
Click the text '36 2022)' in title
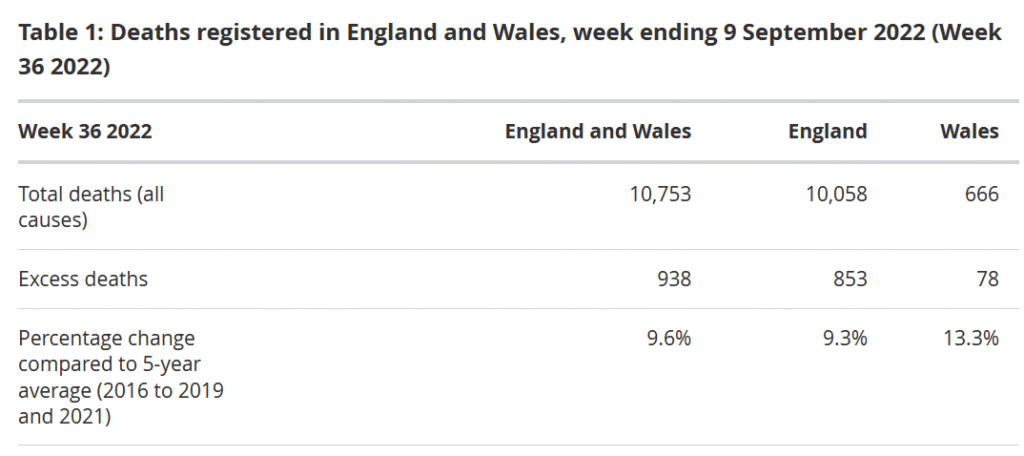point(64,67)
